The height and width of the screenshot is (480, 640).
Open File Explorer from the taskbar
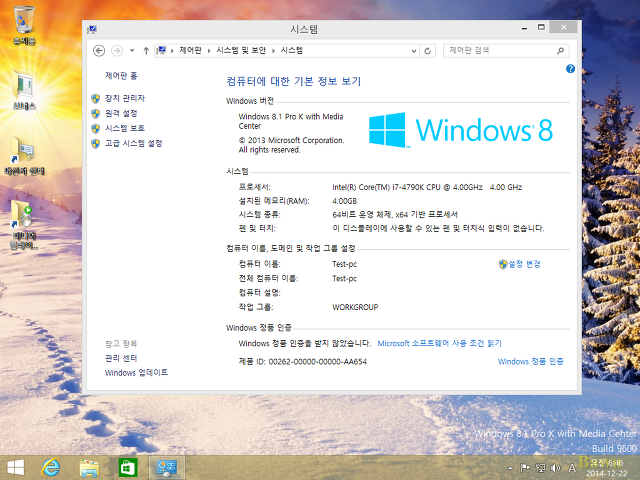pyautogui.click(x=89, y=468)
